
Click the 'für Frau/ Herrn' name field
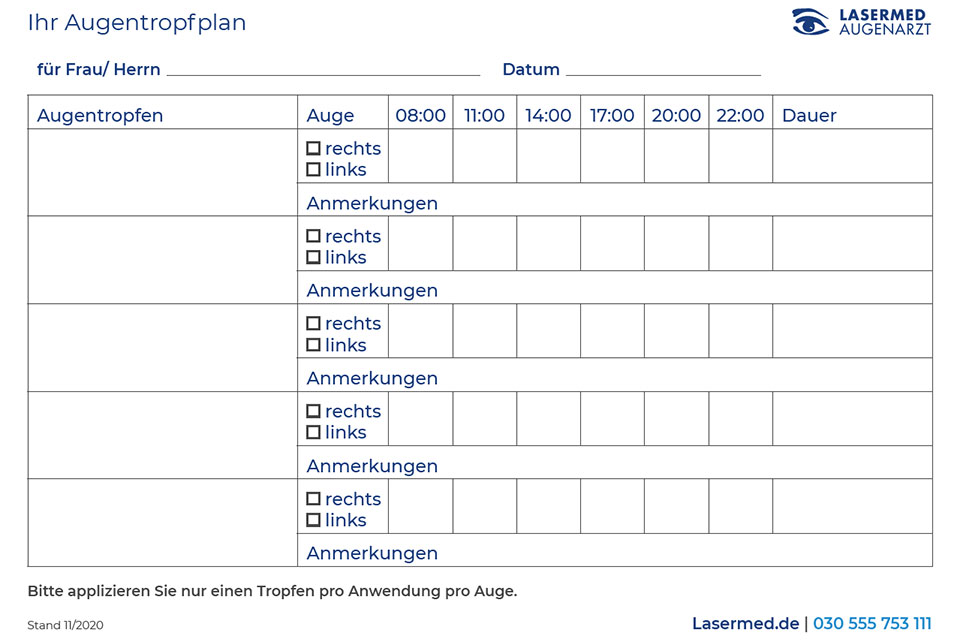[323, 68]
